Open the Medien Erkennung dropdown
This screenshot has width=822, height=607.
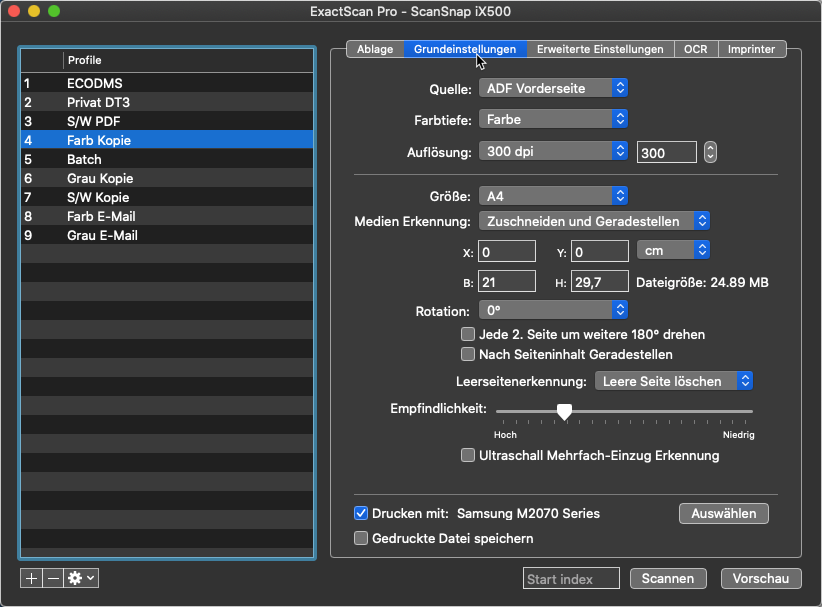pos(594,221)
